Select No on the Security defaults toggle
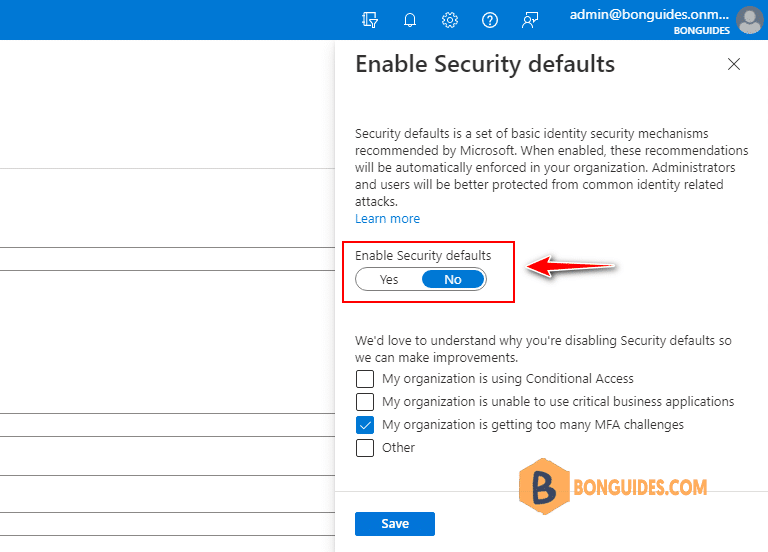 pos(453,280)
